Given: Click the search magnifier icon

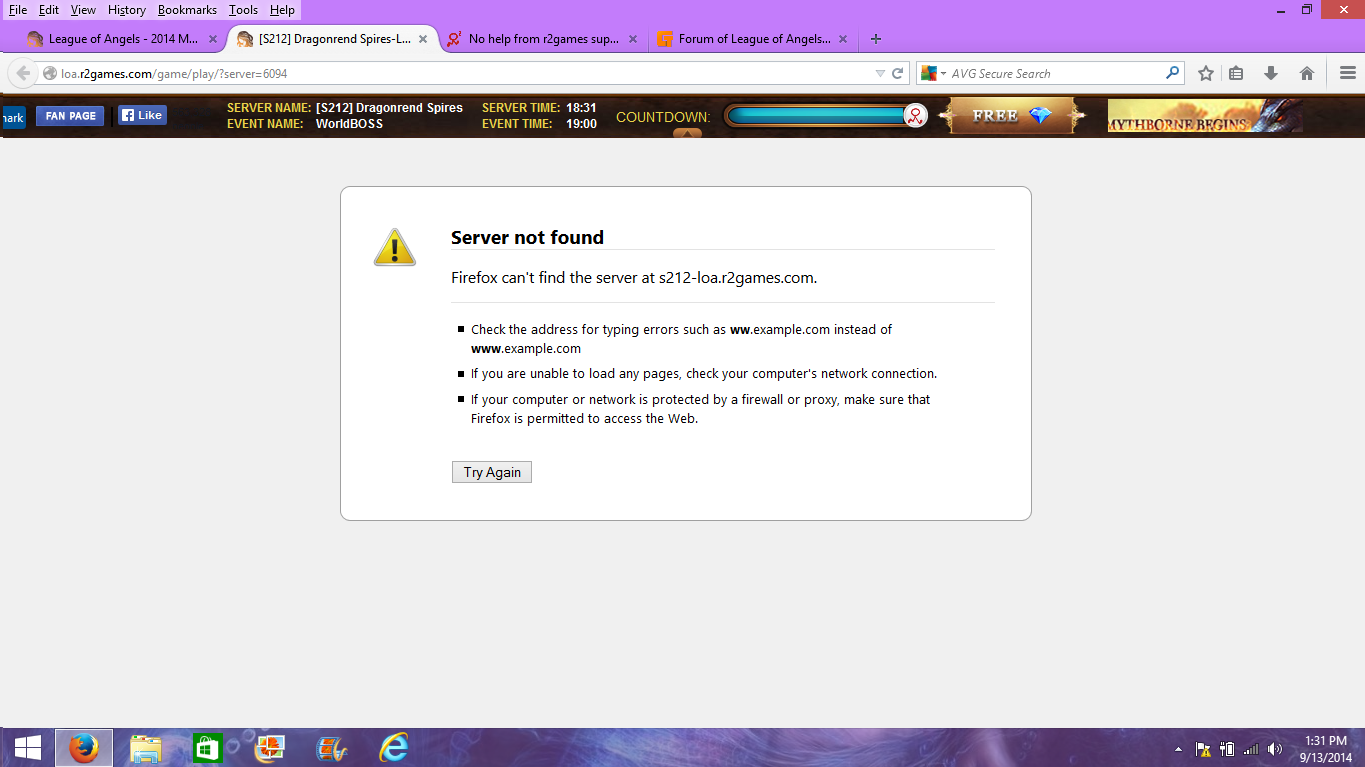Looking at the screenshot, I should [x=1172, y=73].
